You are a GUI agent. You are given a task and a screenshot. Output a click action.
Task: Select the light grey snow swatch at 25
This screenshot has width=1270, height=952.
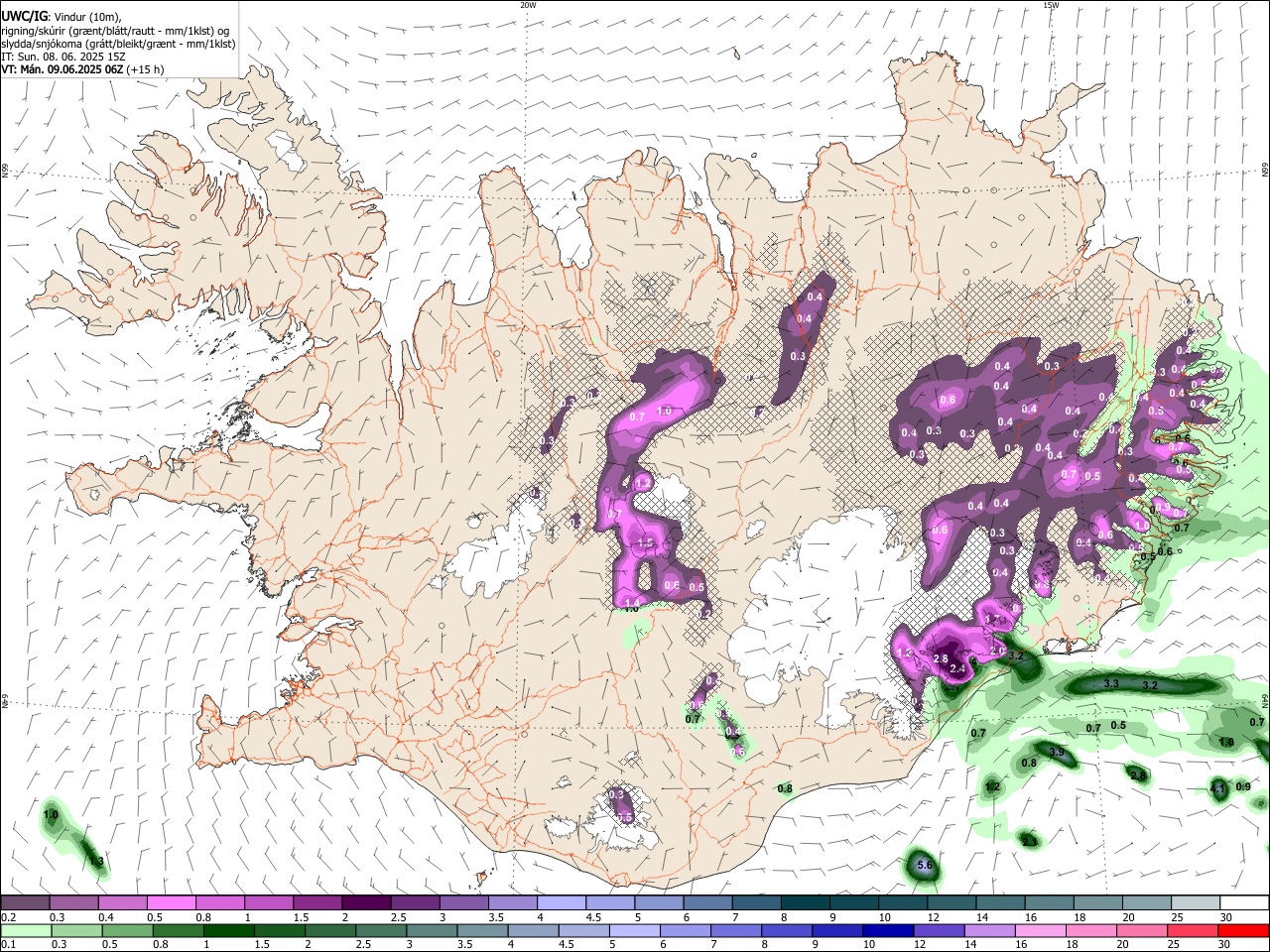(x=1194, y=903)
